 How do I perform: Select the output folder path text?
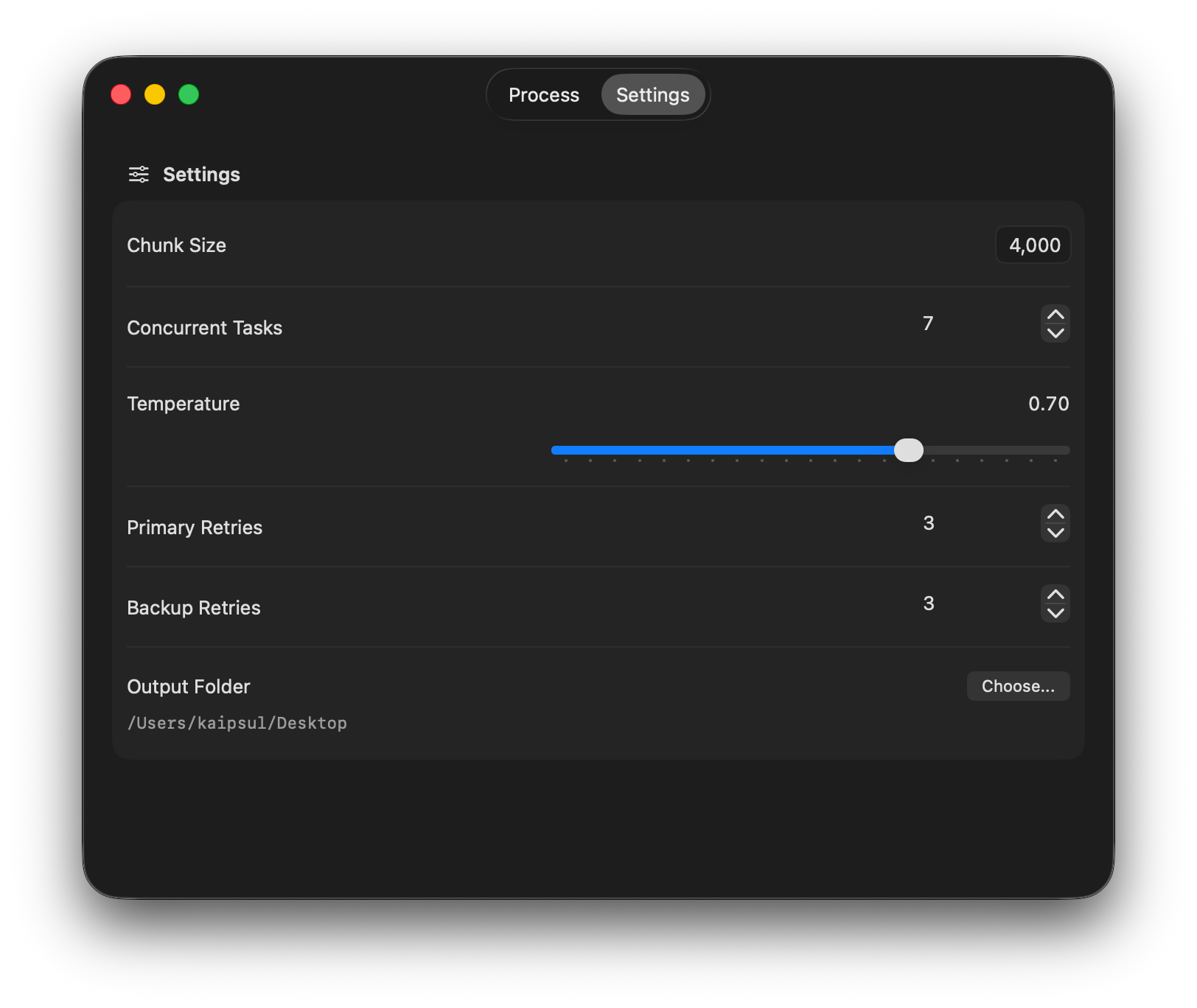tap(237, 723)
